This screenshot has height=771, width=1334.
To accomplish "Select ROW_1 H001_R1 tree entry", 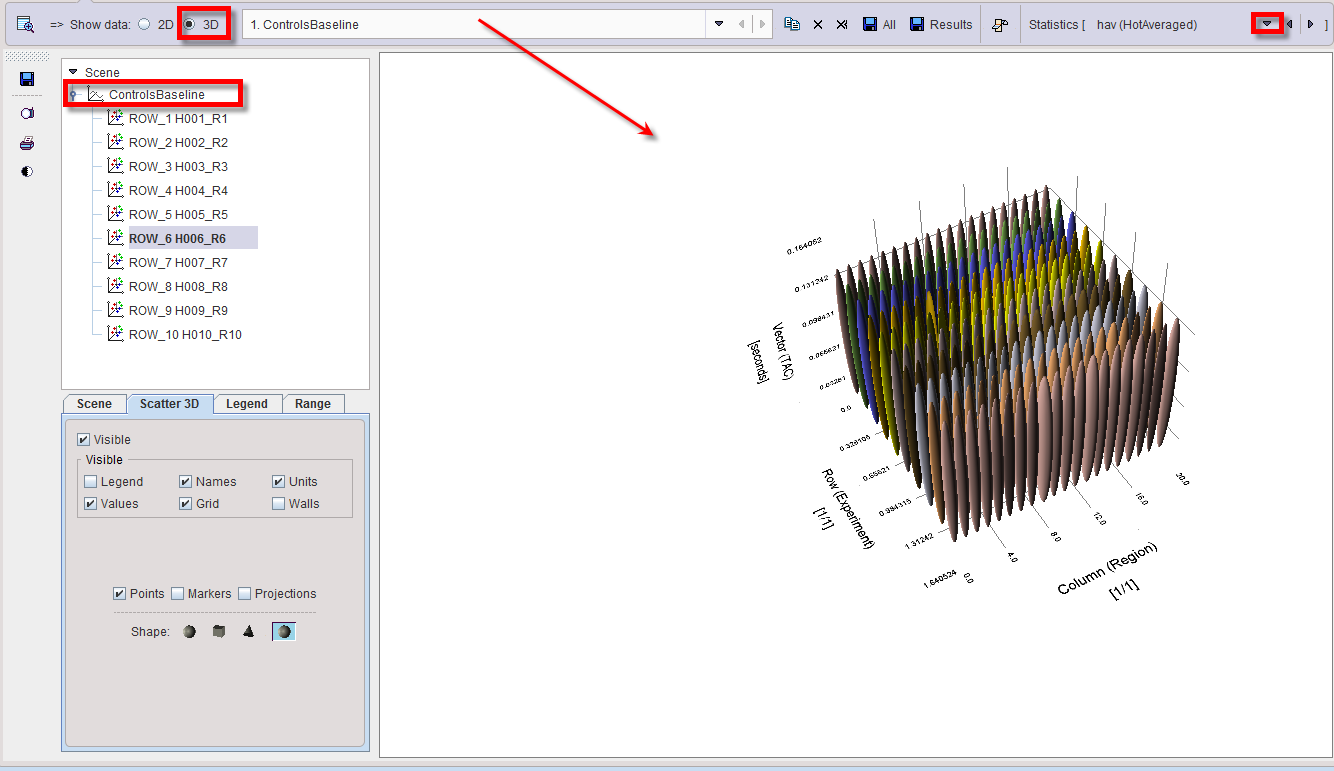I will pyautogui.click(x=178, y=118).
